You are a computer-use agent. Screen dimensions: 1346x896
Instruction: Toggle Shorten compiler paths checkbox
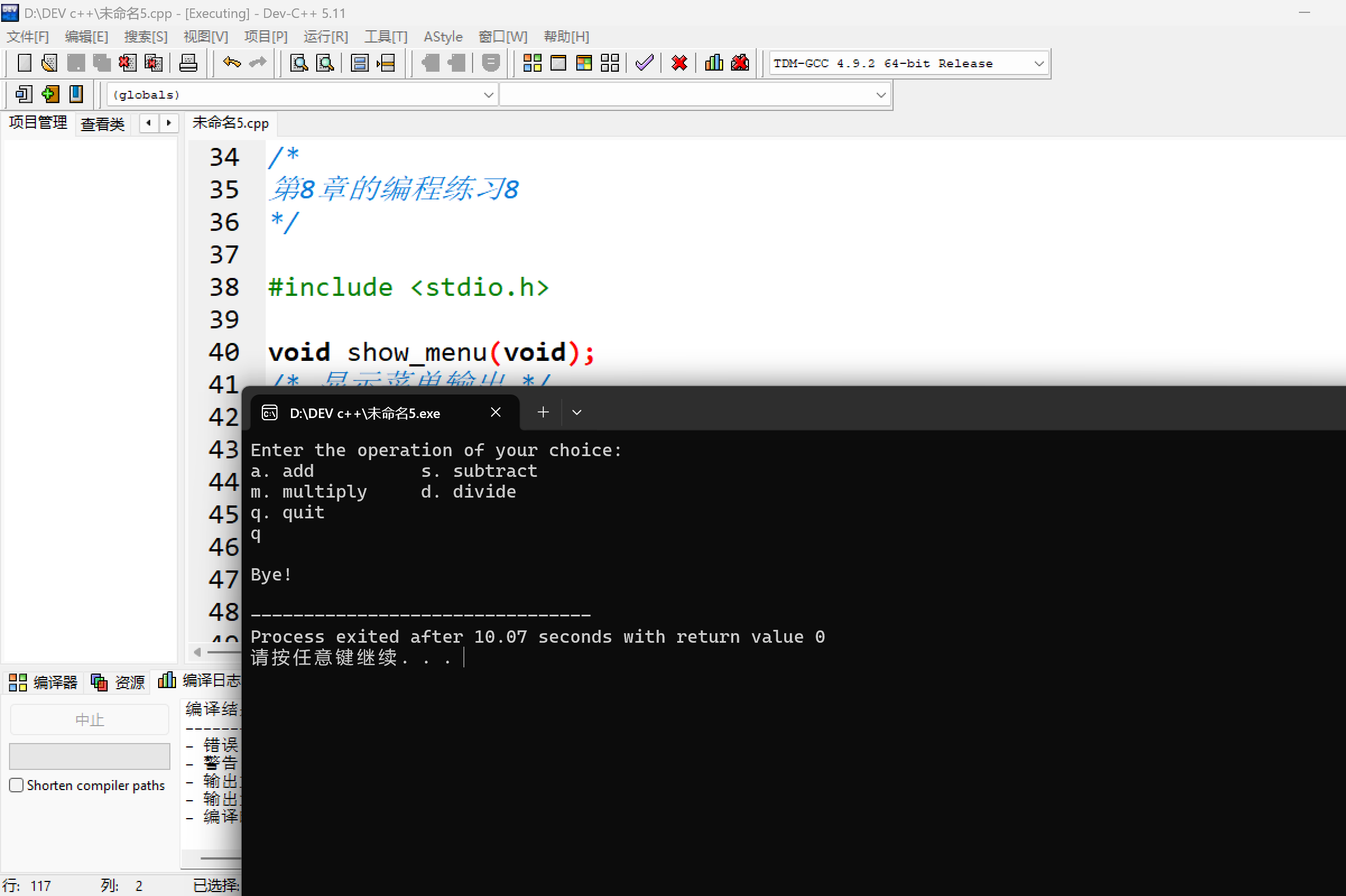(x=17, y=785)
